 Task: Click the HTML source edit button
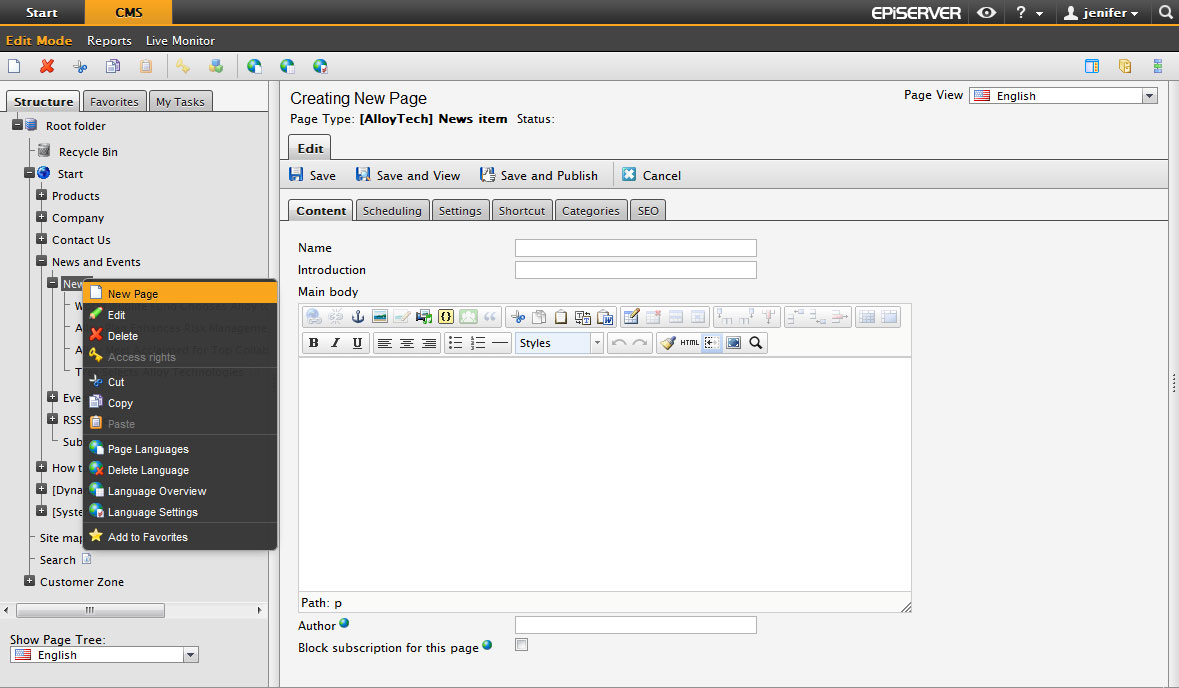(x=689, y=343)
